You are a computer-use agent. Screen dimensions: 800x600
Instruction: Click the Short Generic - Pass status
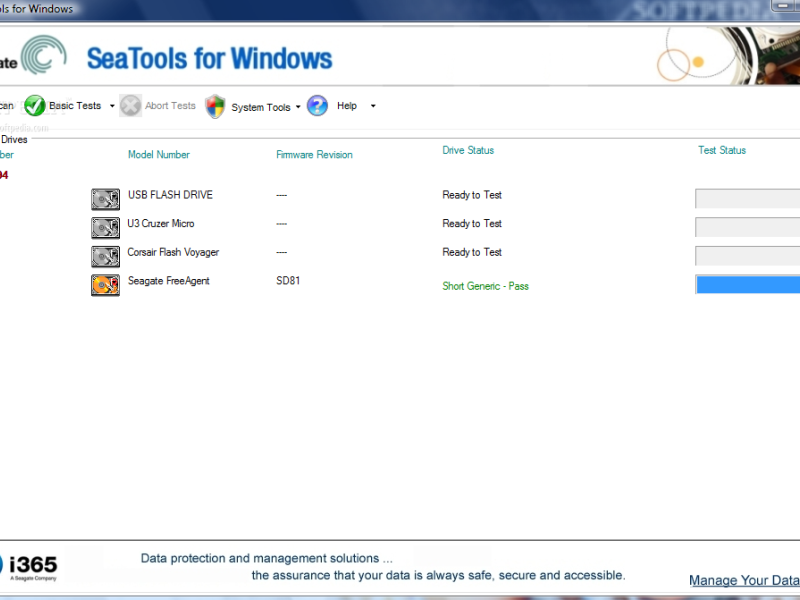point(485,286)
